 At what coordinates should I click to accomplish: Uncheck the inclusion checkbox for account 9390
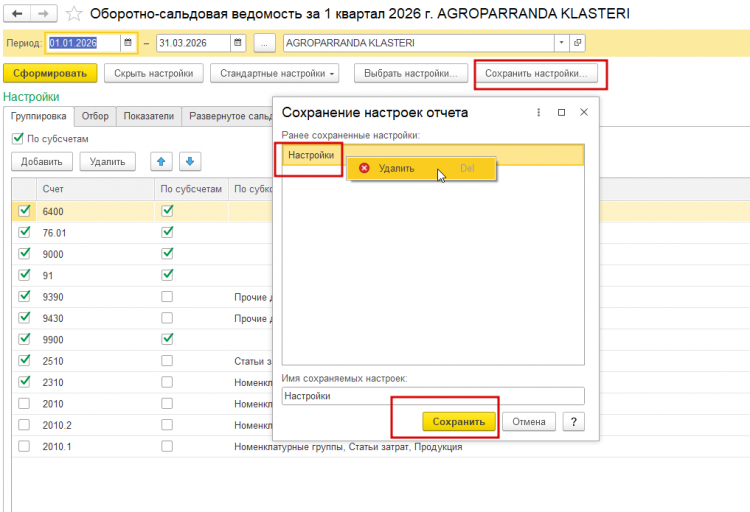click(x=24, y=297)
